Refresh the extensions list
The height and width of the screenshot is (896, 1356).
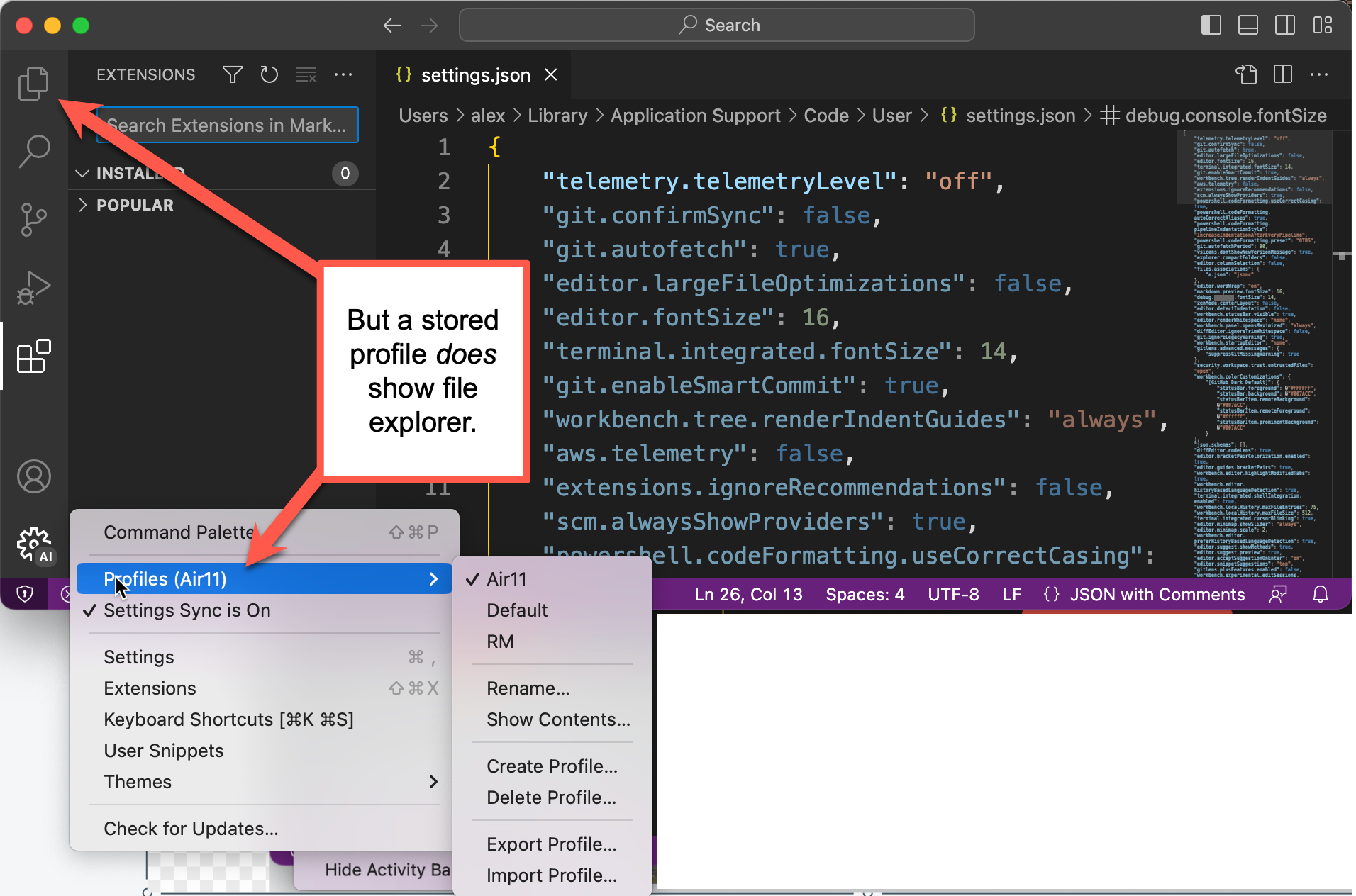coord(269,74)
